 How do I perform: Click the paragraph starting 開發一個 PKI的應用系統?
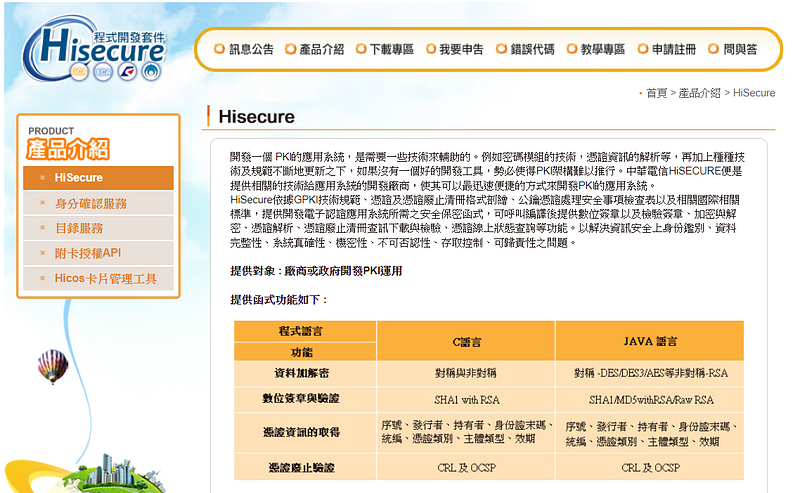487,171
